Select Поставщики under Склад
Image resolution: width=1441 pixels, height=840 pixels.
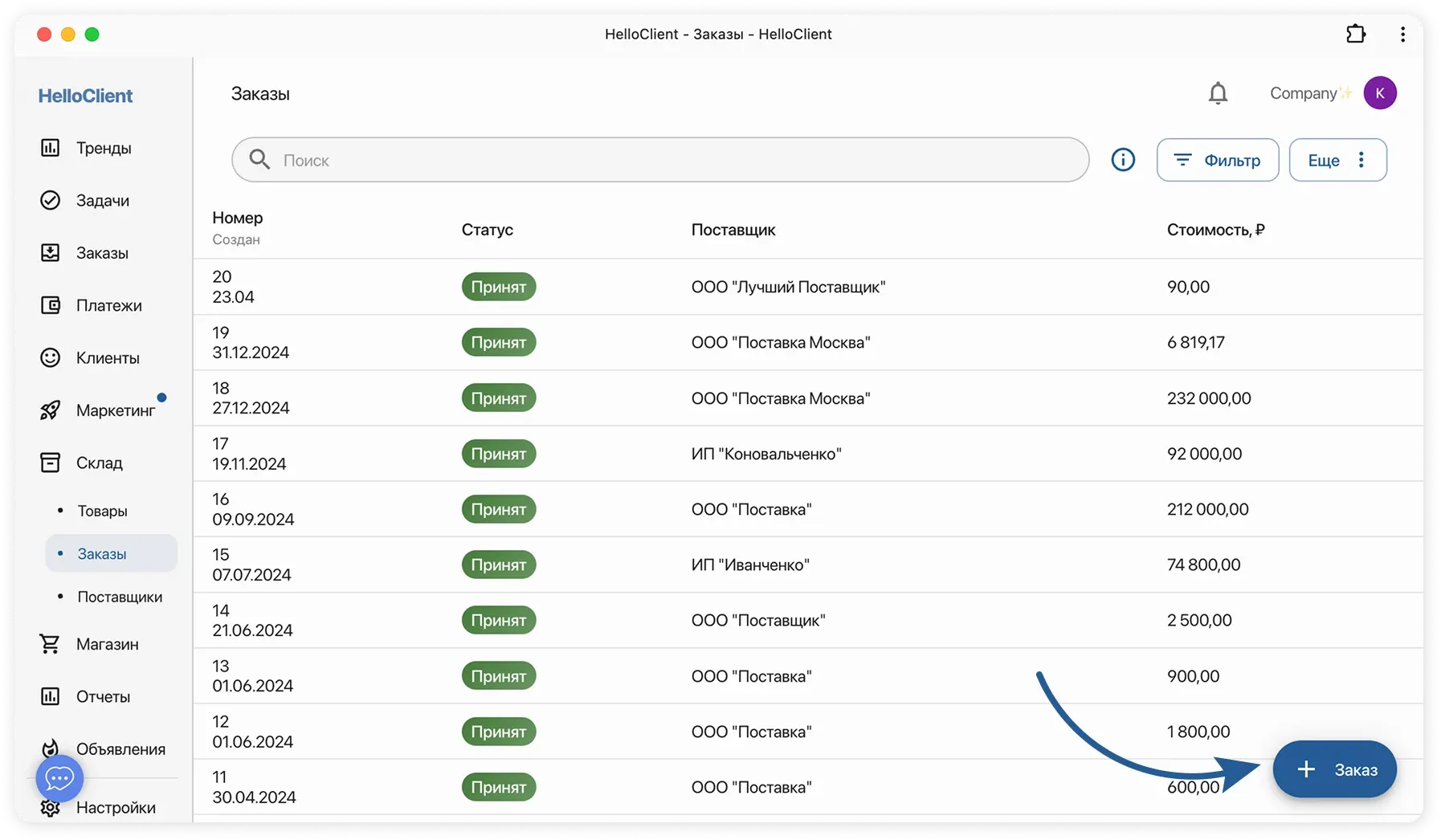(x=120, y=597)
